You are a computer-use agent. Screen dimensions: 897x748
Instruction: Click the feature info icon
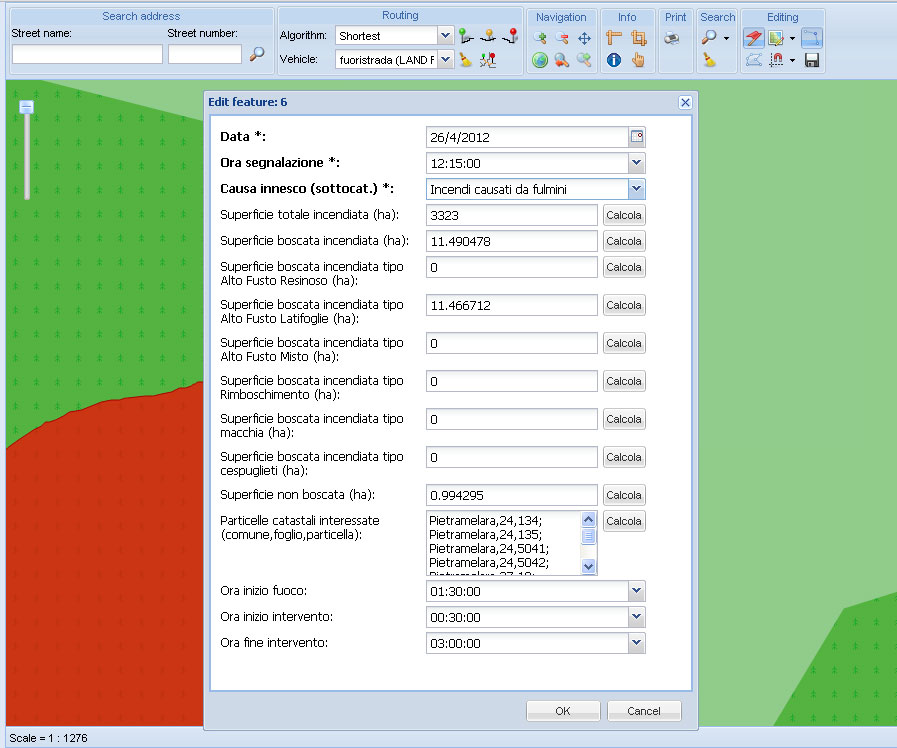pos(614,60)
